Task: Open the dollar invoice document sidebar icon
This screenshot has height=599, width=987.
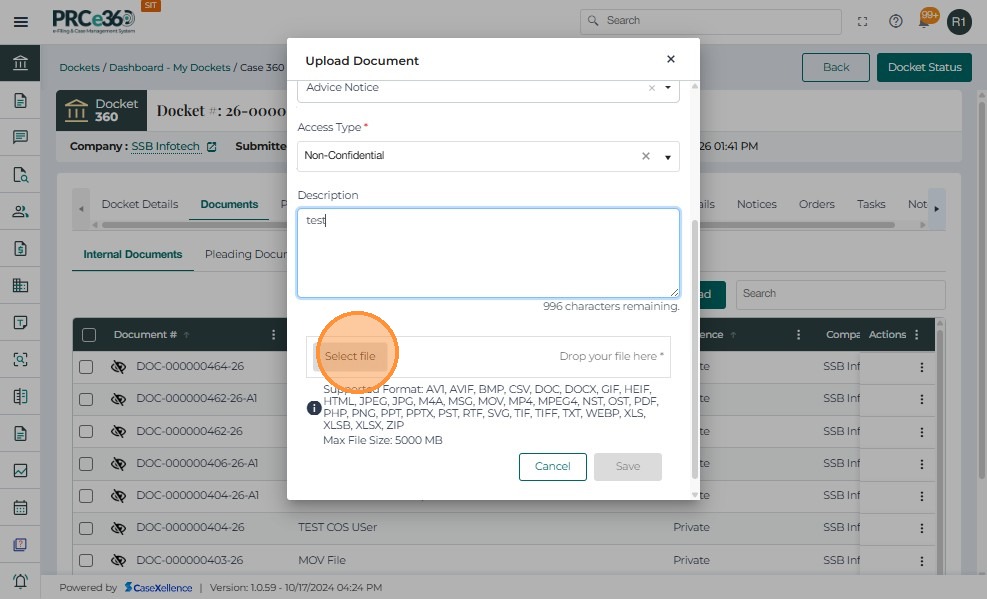Action: pyautogui.click(x=20, y=249)
